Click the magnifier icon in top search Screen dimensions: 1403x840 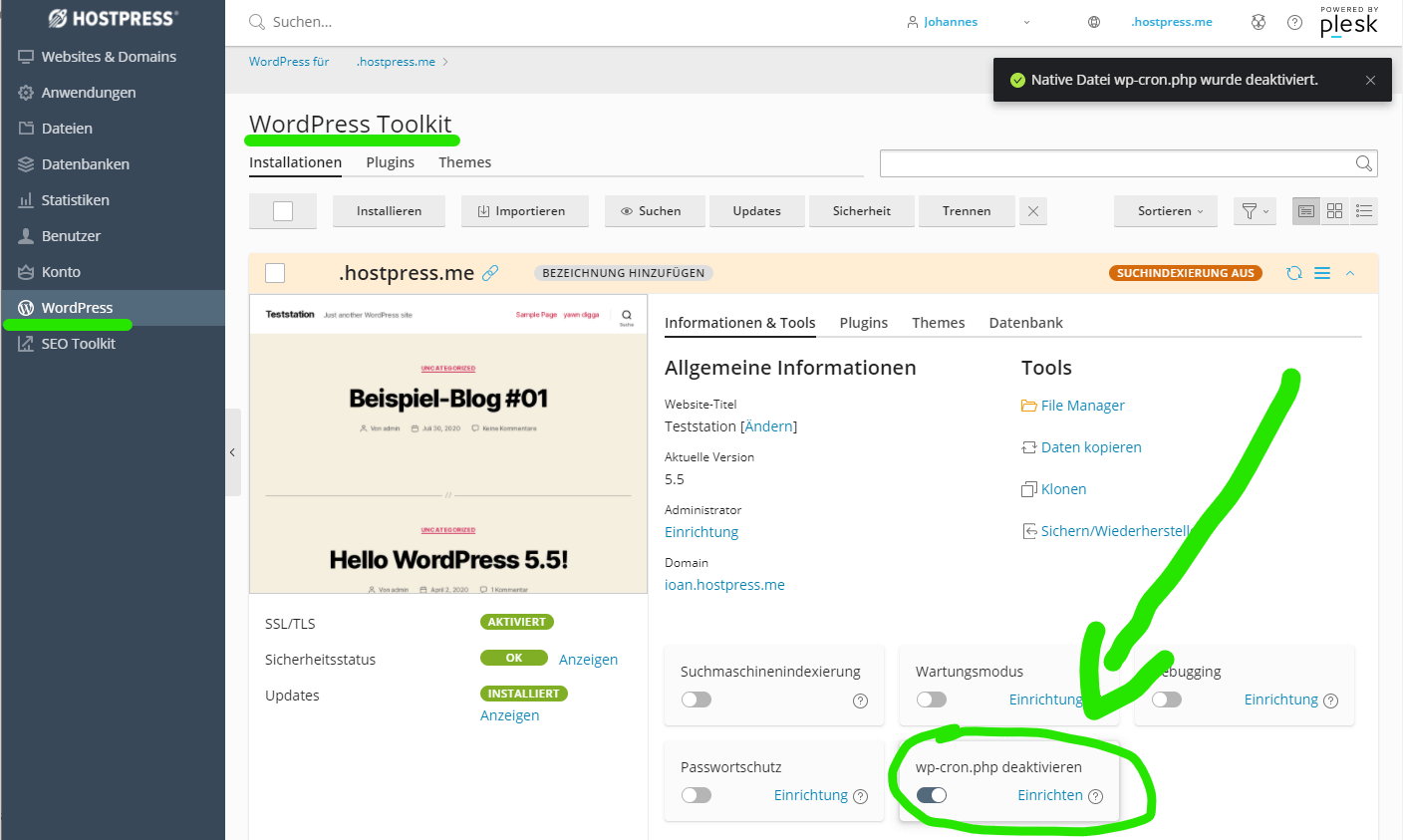[x=257, y=22]
